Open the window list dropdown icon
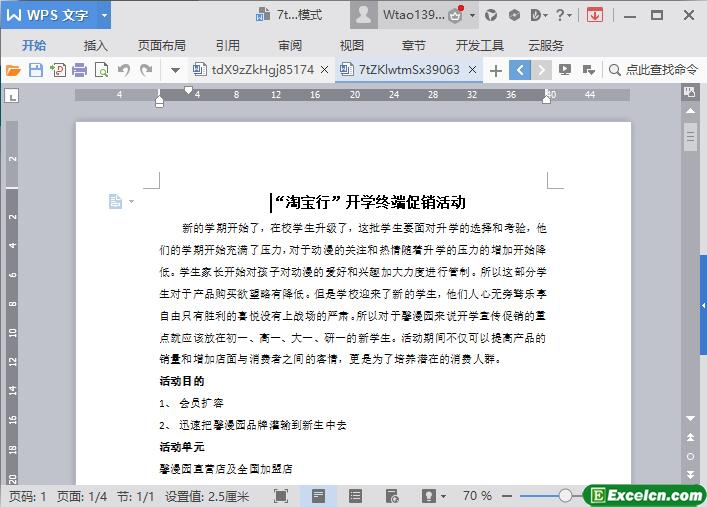707x507 pixels. pyautogui.click(x=588, y=70)
